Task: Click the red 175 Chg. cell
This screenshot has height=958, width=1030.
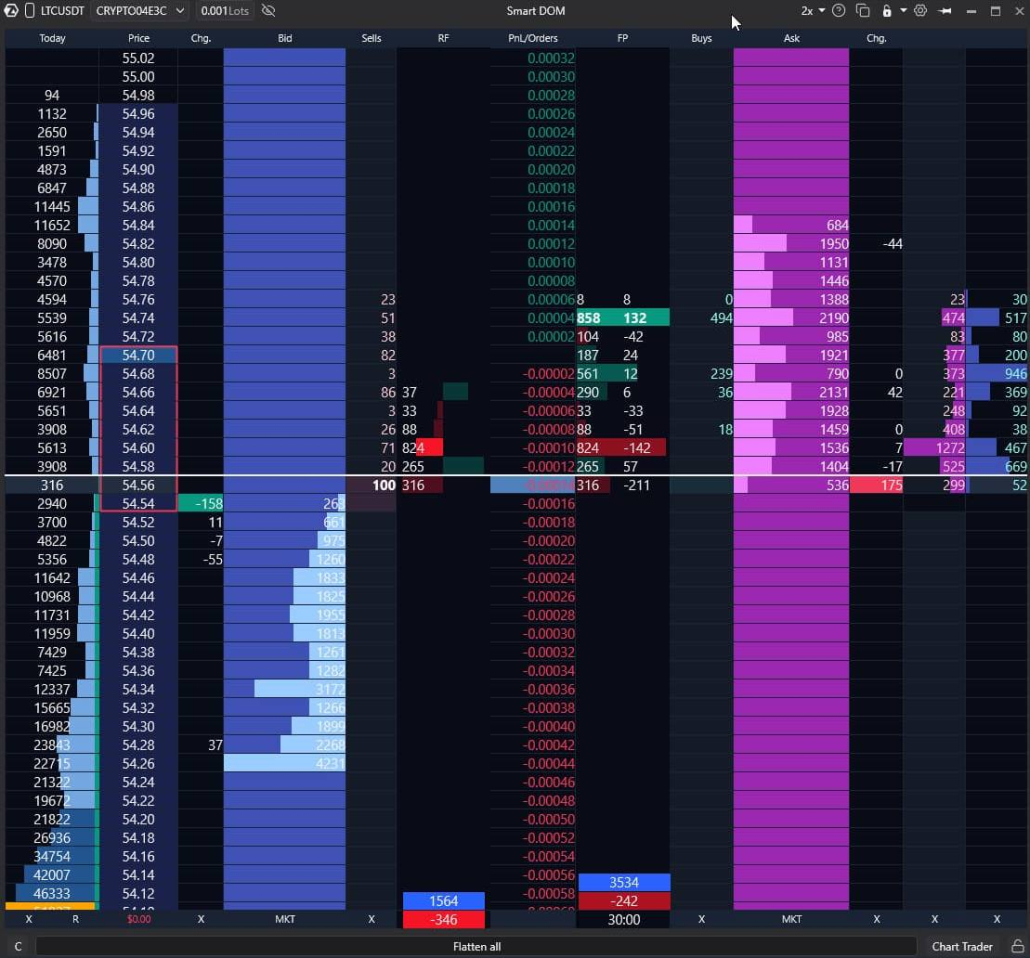Action: pyautogui.click(x=876, y=486)
